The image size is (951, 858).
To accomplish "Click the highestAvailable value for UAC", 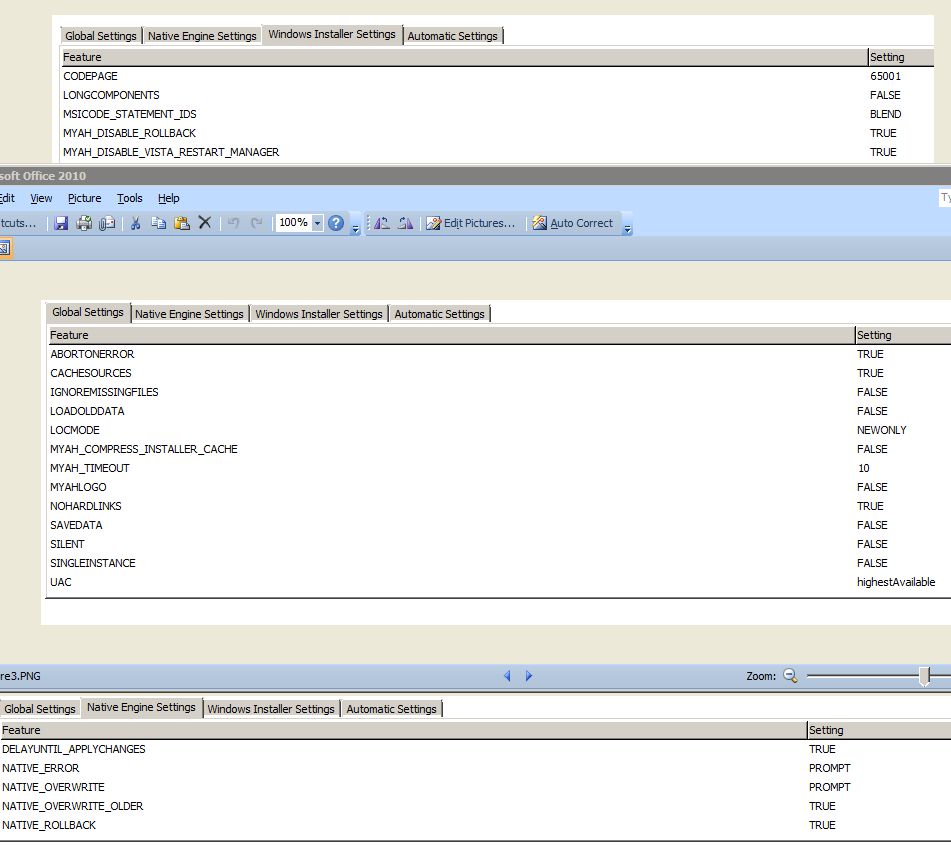I will click(x=896, y=582).
